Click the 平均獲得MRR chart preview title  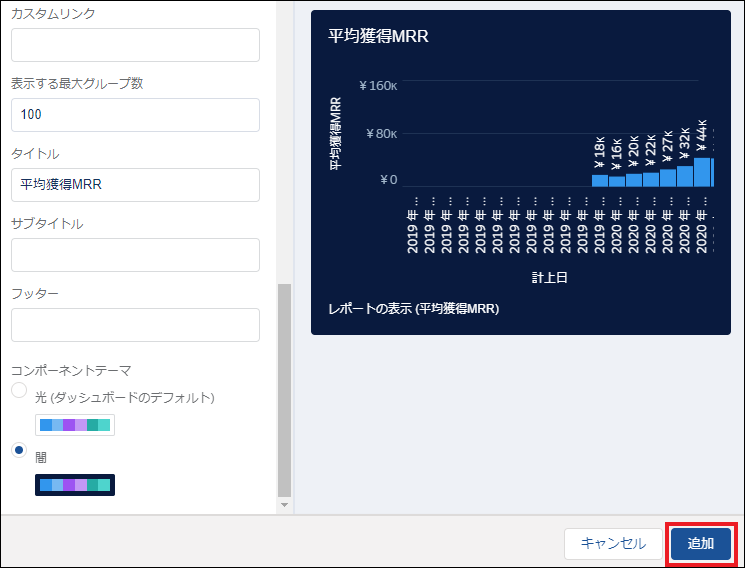point(378,36)
